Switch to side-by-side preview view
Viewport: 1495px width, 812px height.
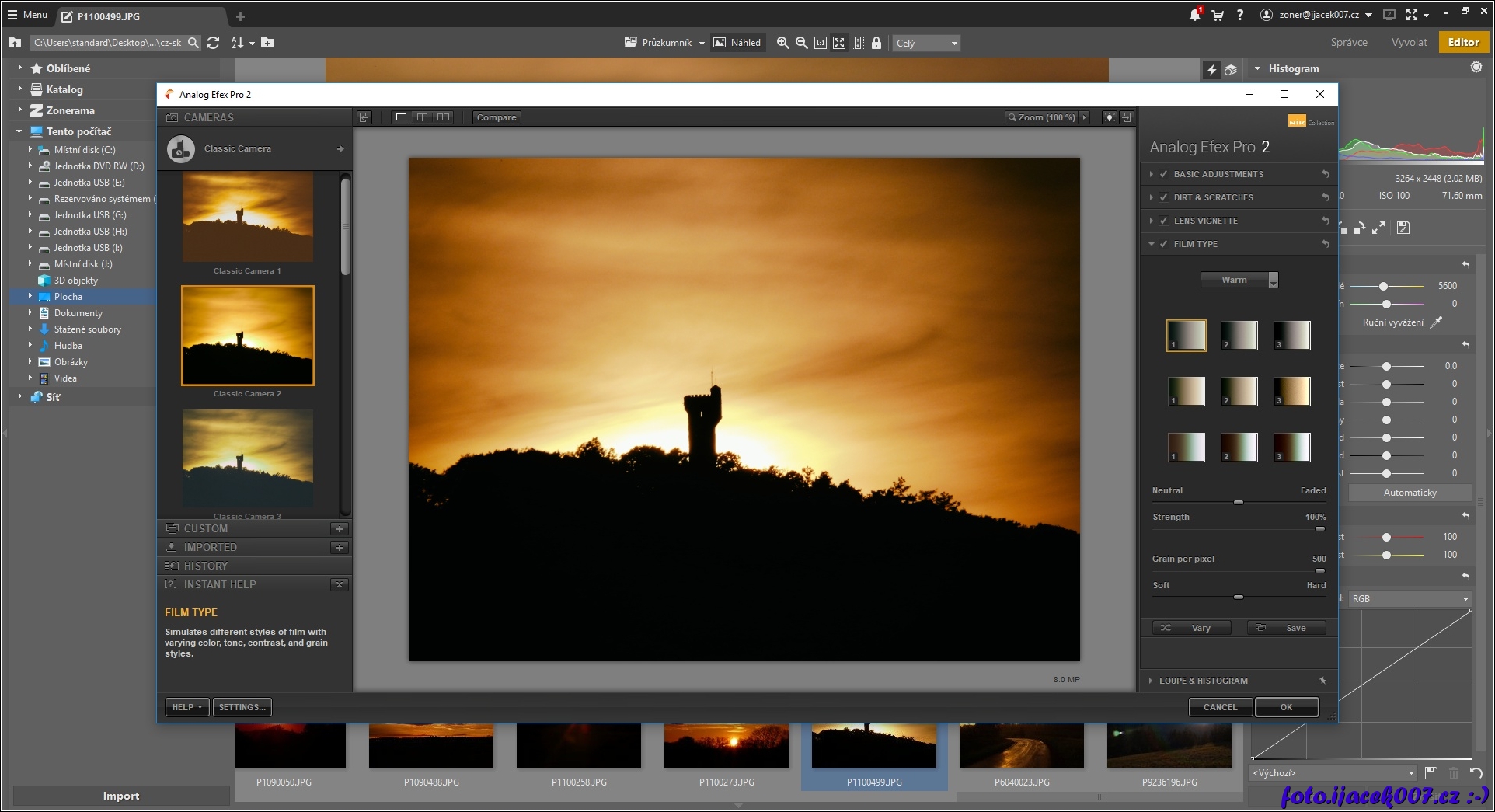[x=443, y=117]
